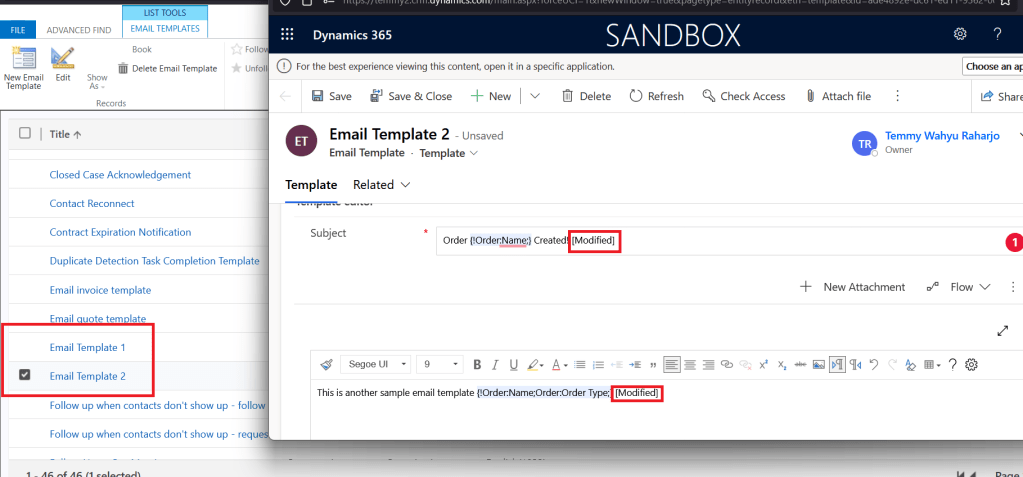Toggle left-to-right text direction
The width and height of the screenshot is (1023, 477).
(837, 364)
